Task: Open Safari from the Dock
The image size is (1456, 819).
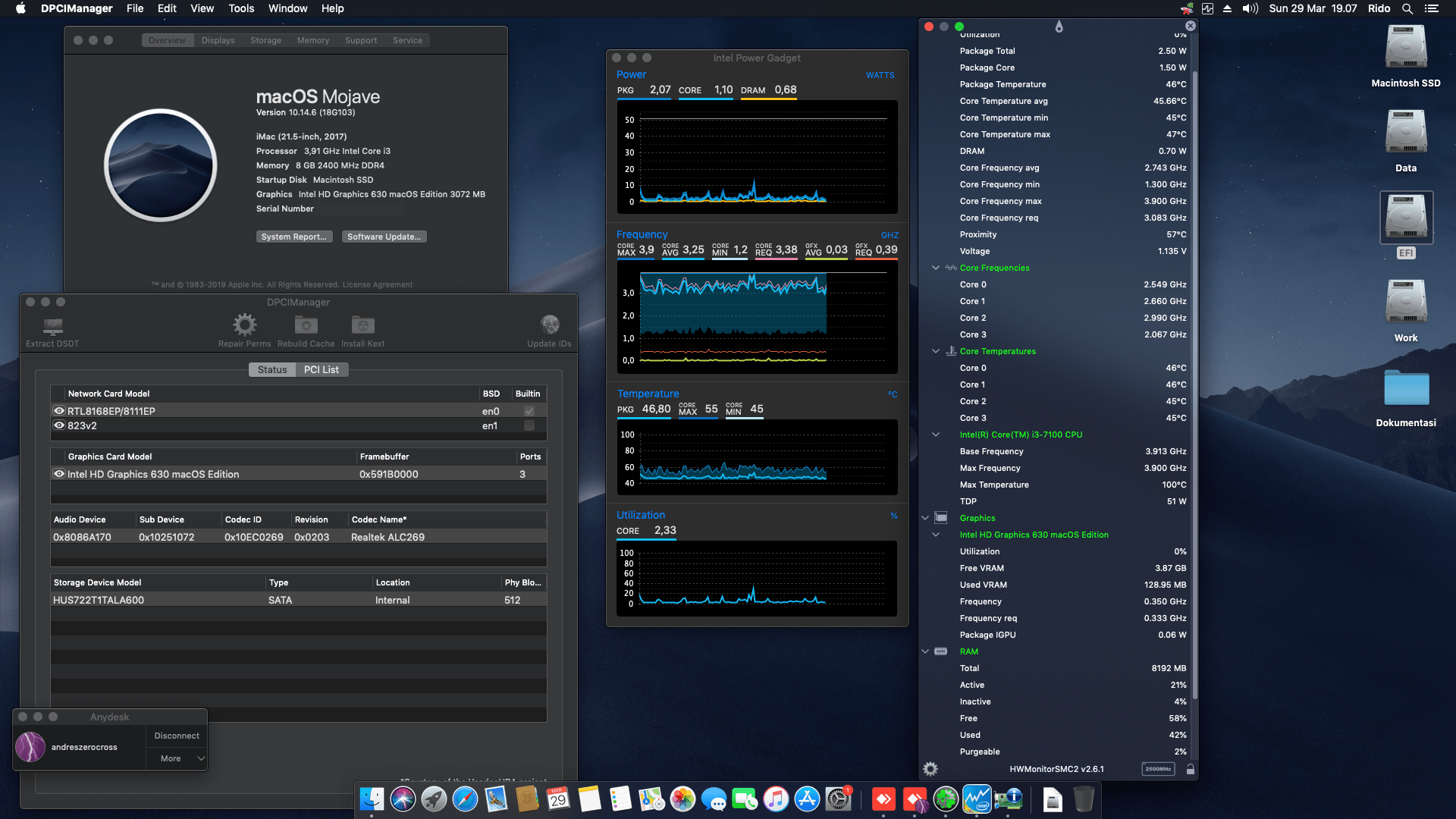Action: pyautogui.click(x=465, y=799)
